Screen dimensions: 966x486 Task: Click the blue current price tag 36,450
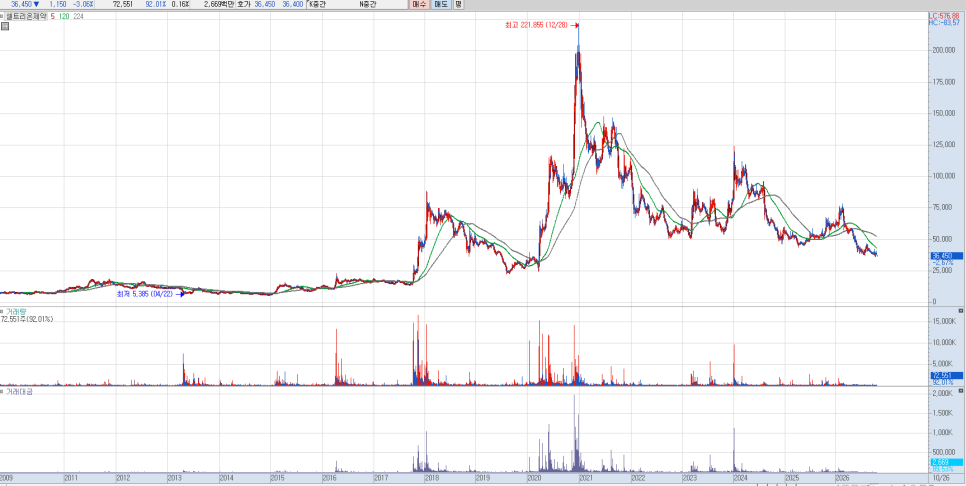click(x=945, y=256)
